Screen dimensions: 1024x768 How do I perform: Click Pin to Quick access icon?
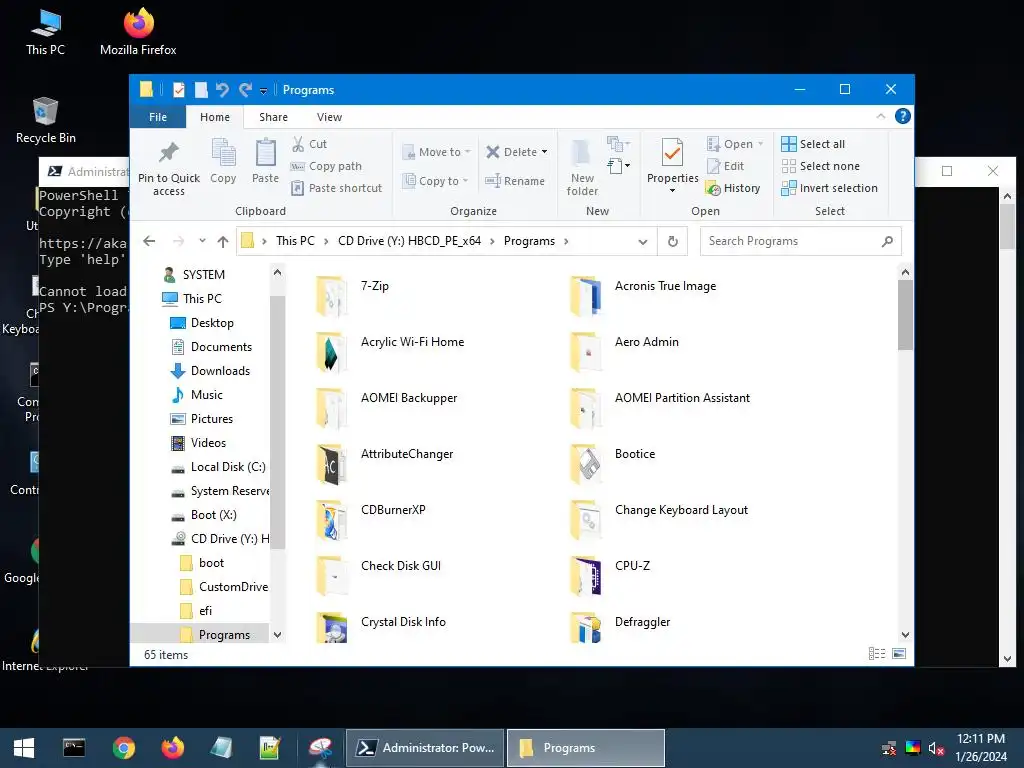click(168, 153)
